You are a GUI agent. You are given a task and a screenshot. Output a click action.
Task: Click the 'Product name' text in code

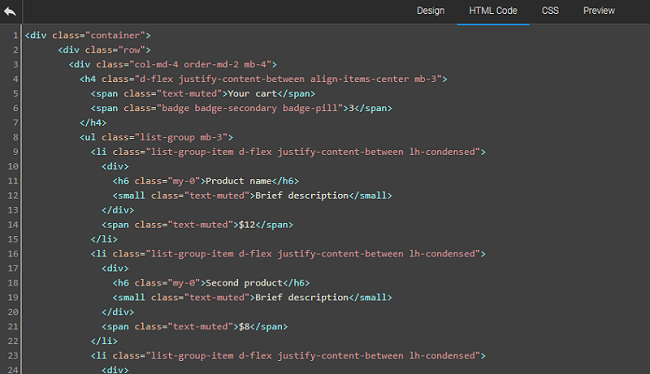click(x=238, y=181)
